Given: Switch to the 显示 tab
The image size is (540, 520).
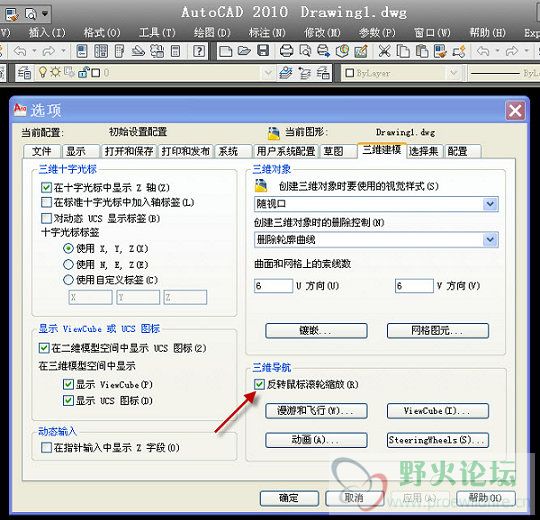Looking at the screenshot, I should click(x=81, y=152).
